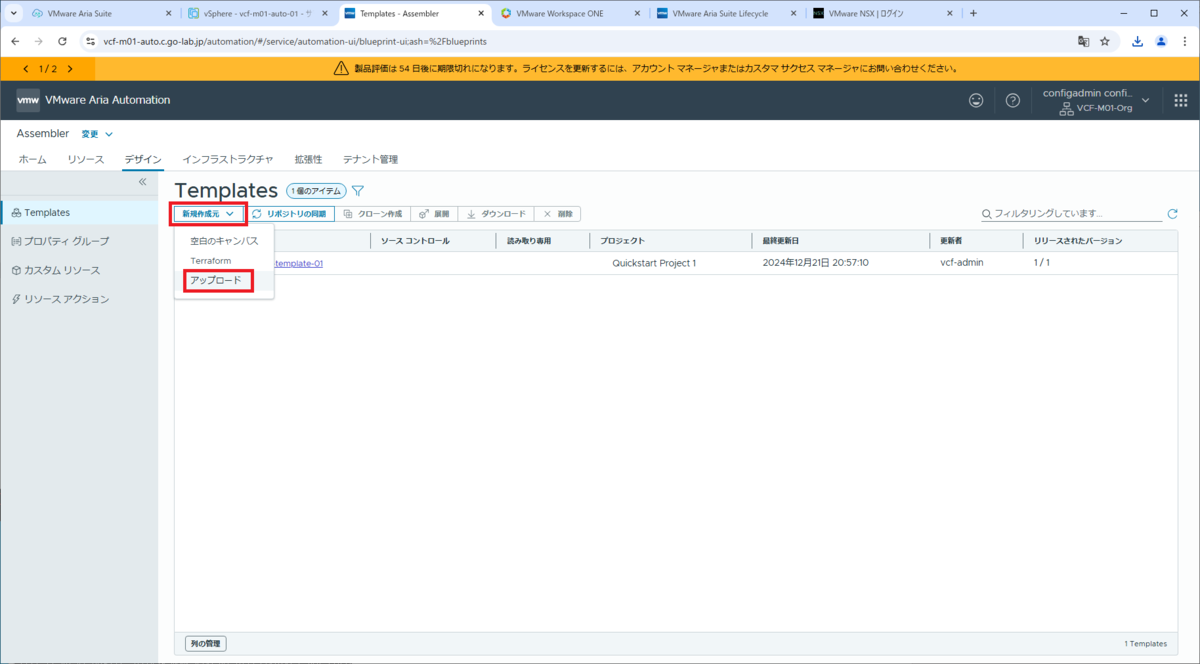Switch to the 拡張性 tab
This screenshot has height=664, width=1200.
(308, 159)
